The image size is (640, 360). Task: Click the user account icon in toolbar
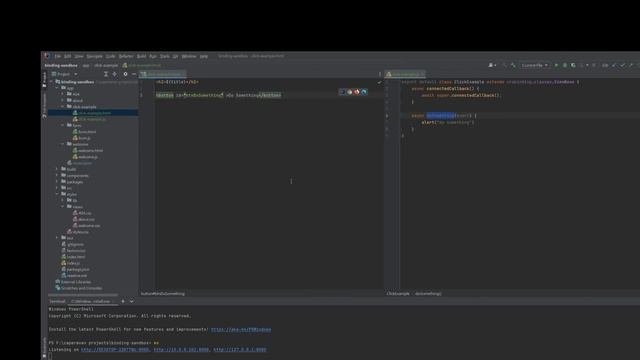pos(492,65)
